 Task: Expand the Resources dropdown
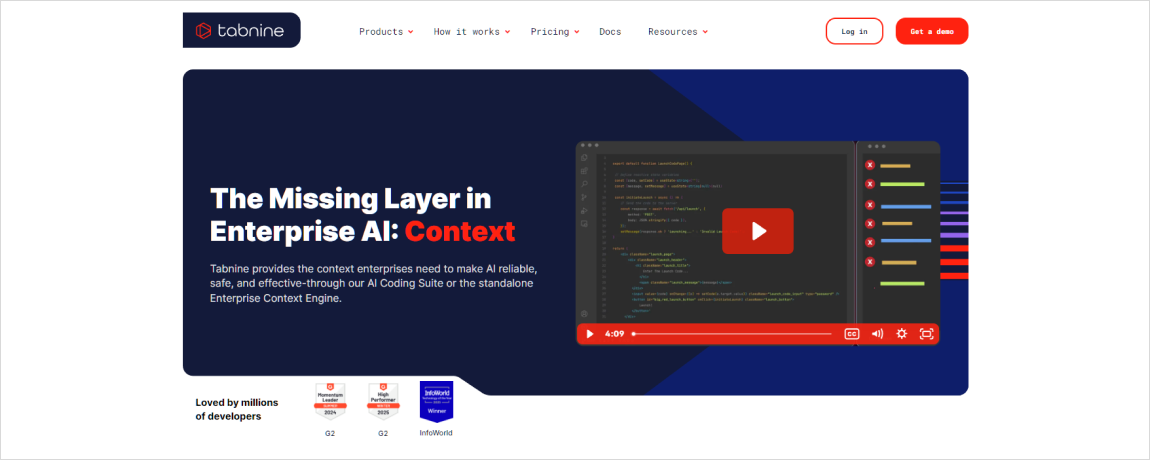(x=678, y=32)
